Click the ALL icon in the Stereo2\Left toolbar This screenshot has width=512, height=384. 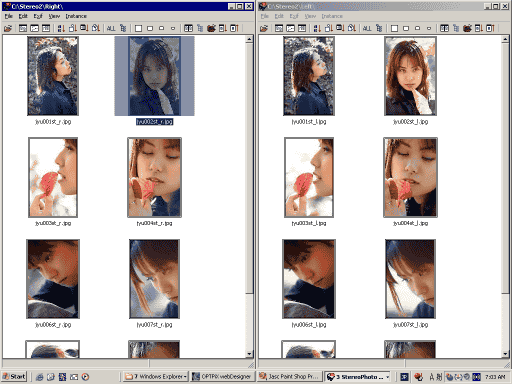click(367, 28)
